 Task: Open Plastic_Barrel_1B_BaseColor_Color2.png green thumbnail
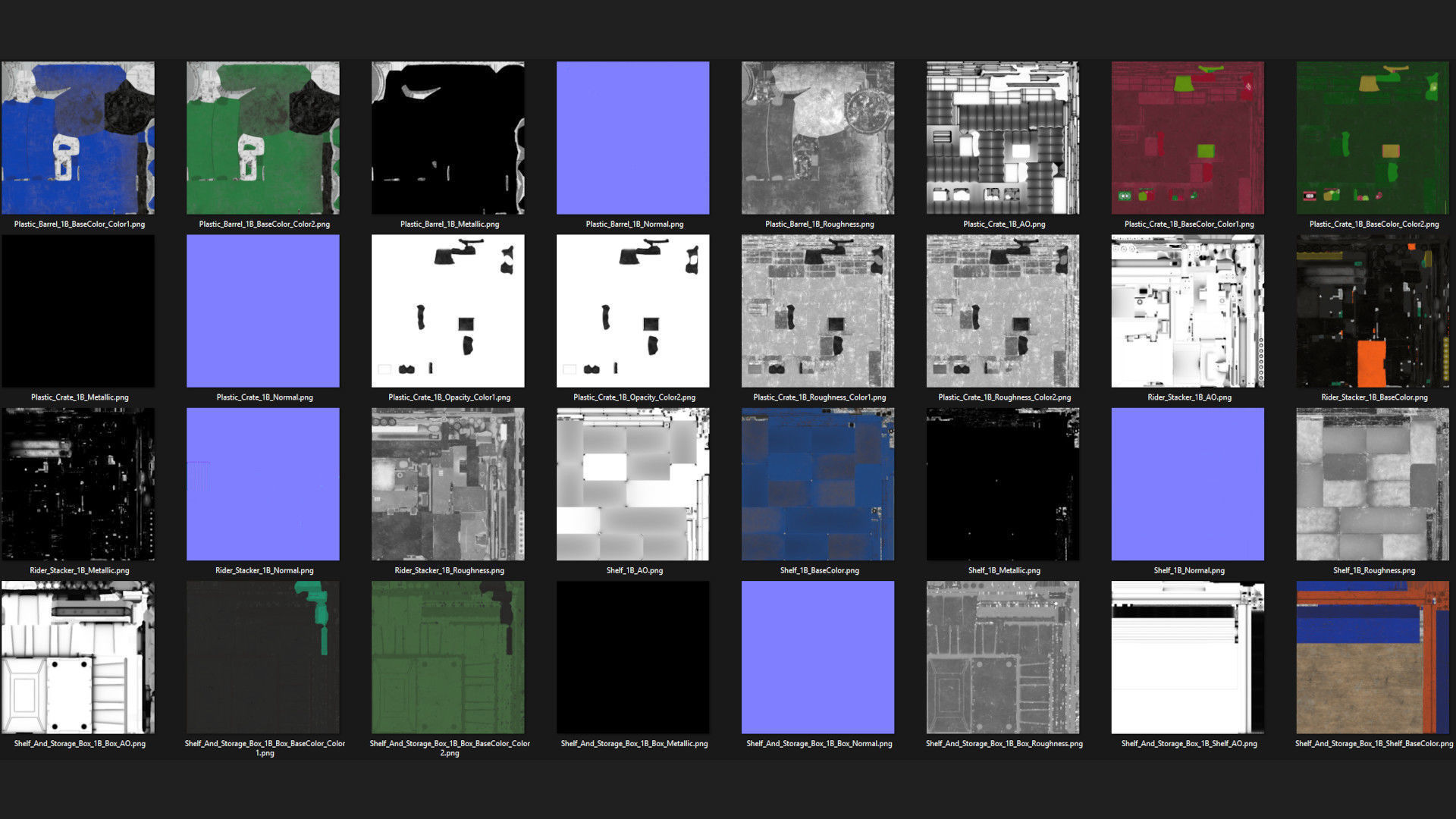coord(263,137)
